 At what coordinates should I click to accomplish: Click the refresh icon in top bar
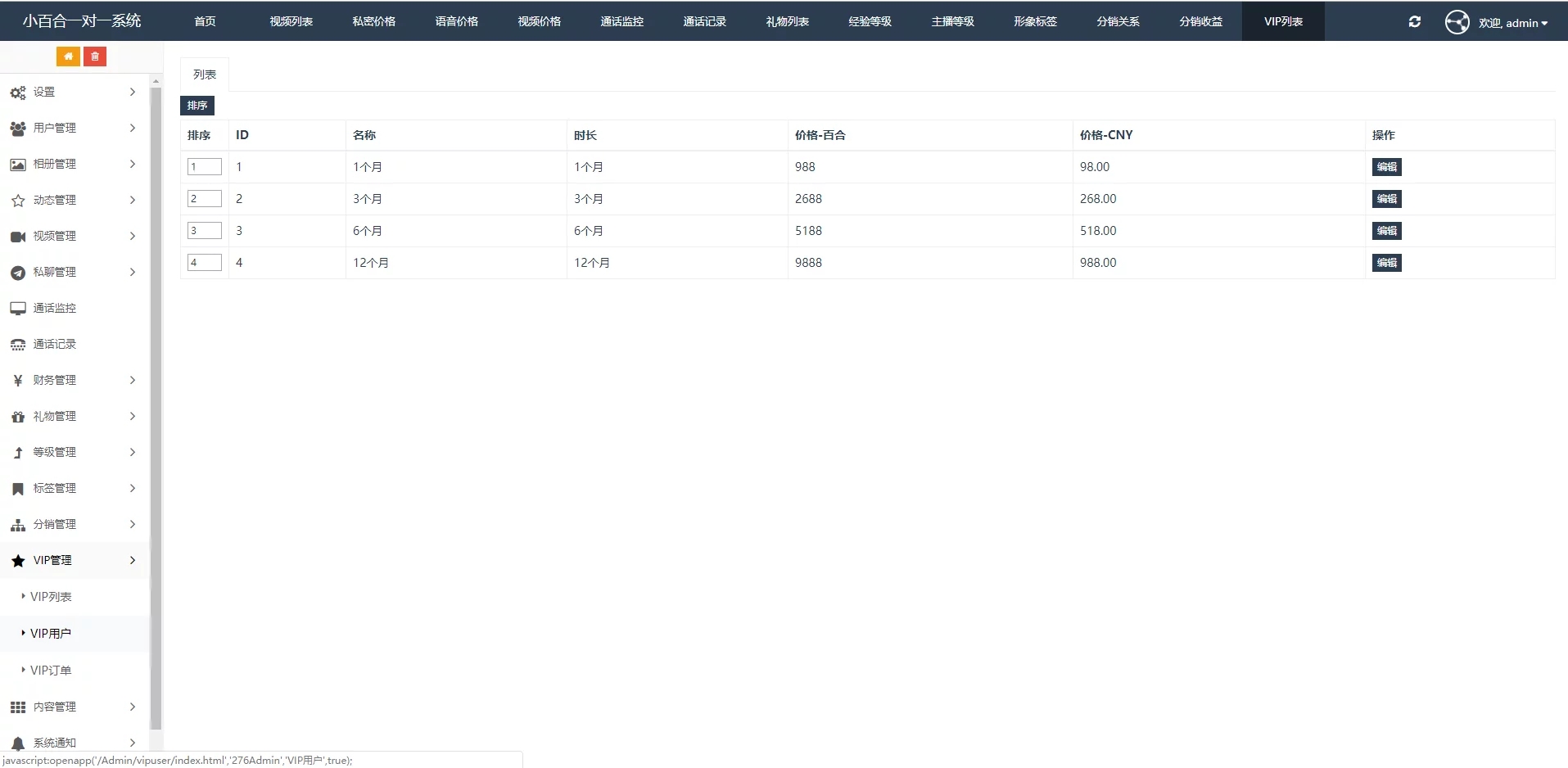[1415, 21]
